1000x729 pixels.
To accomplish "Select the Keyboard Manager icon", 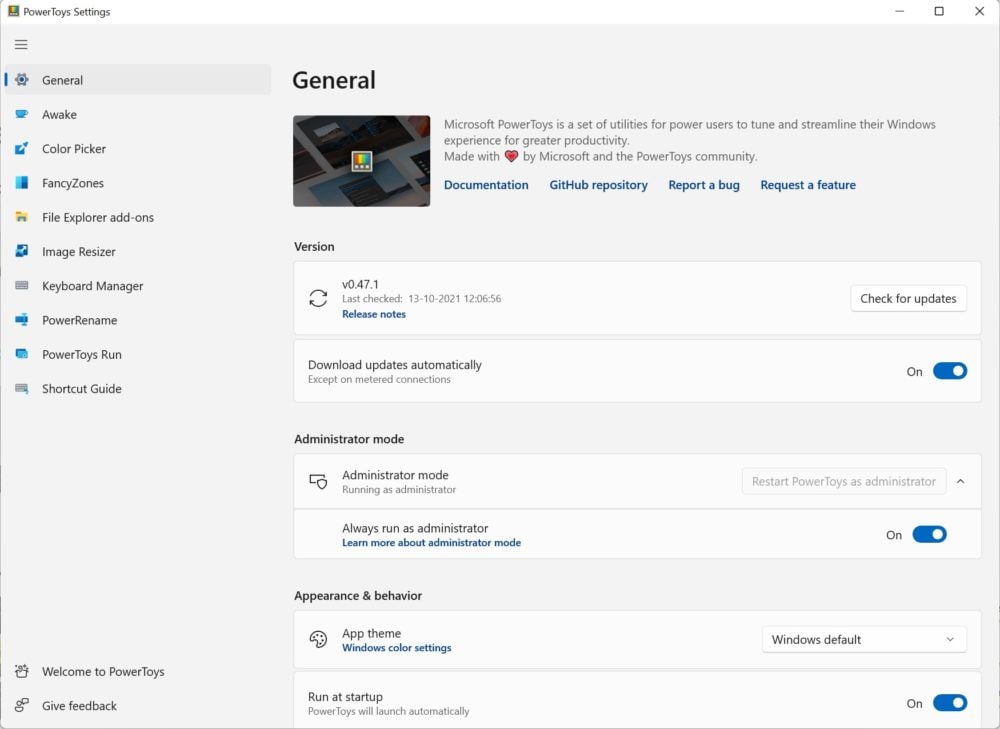I will [22, 286].
